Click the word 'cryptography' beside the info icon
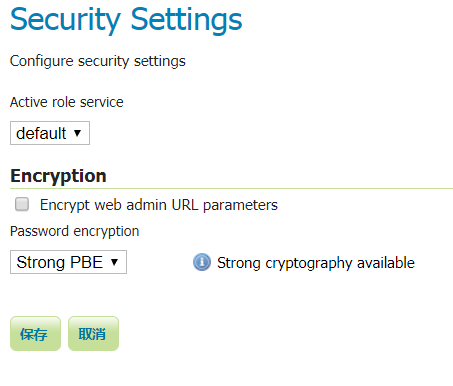The width and height of the screenshot is (453, 386). tap(309, 263)
